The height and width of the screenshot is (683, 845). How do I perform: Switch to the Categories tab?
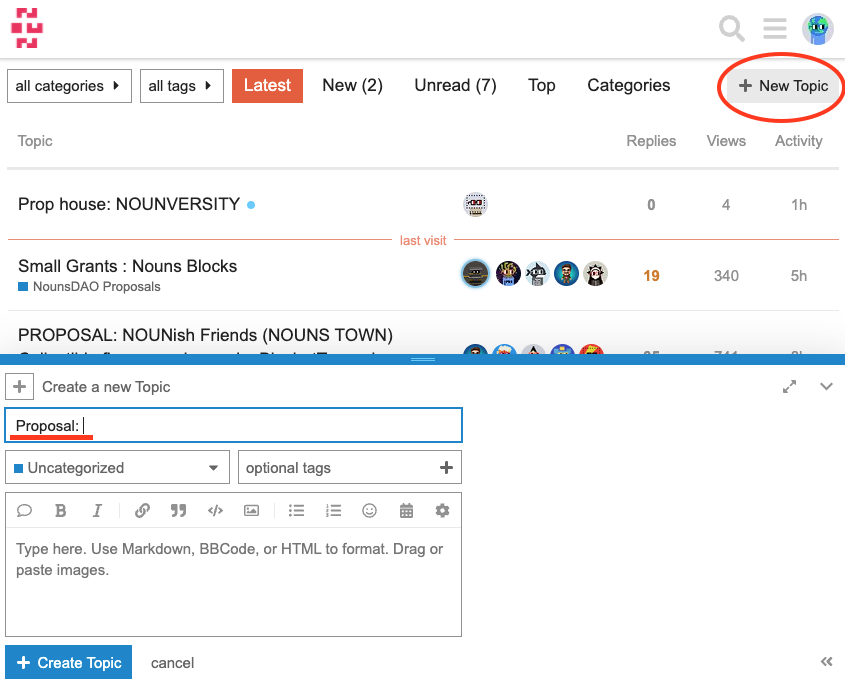629,85
